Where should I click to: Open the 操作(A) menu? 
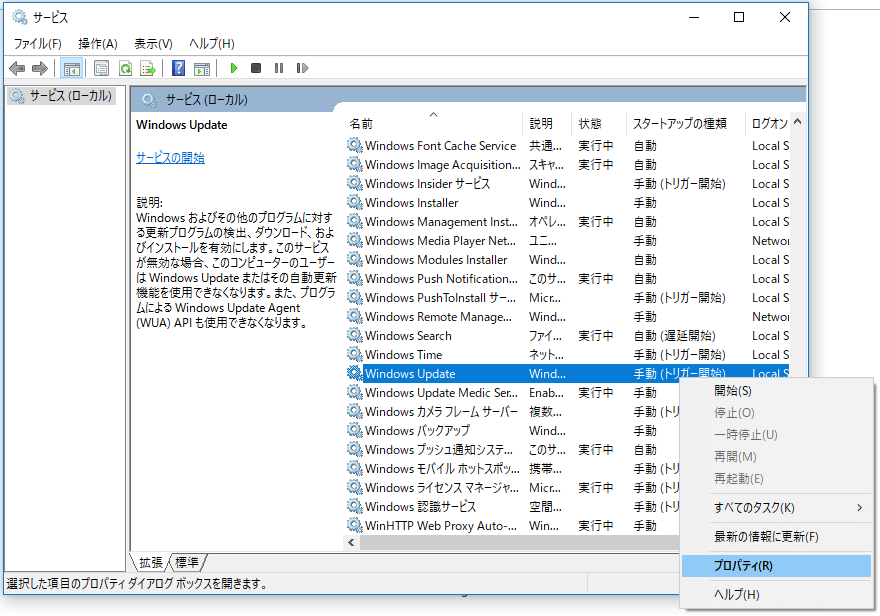click(x=98, y=43)
